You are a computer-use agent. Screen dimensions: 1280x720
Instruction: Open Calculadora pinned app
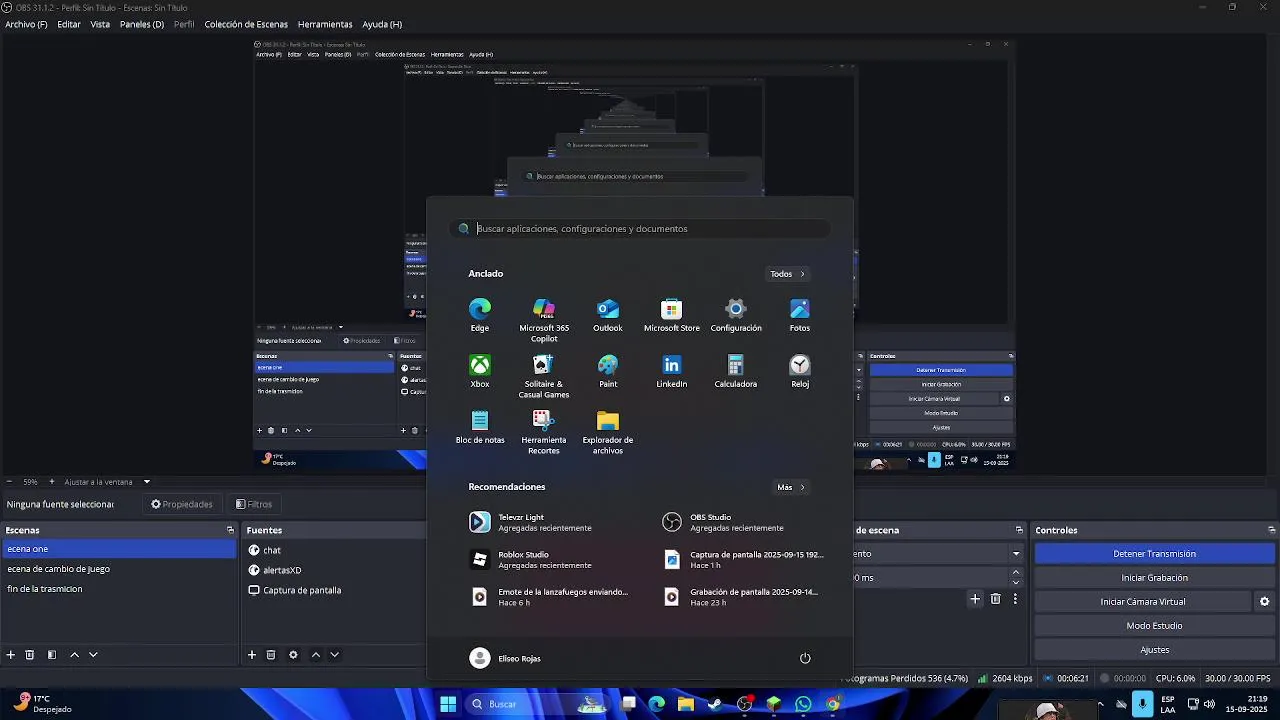736,371
